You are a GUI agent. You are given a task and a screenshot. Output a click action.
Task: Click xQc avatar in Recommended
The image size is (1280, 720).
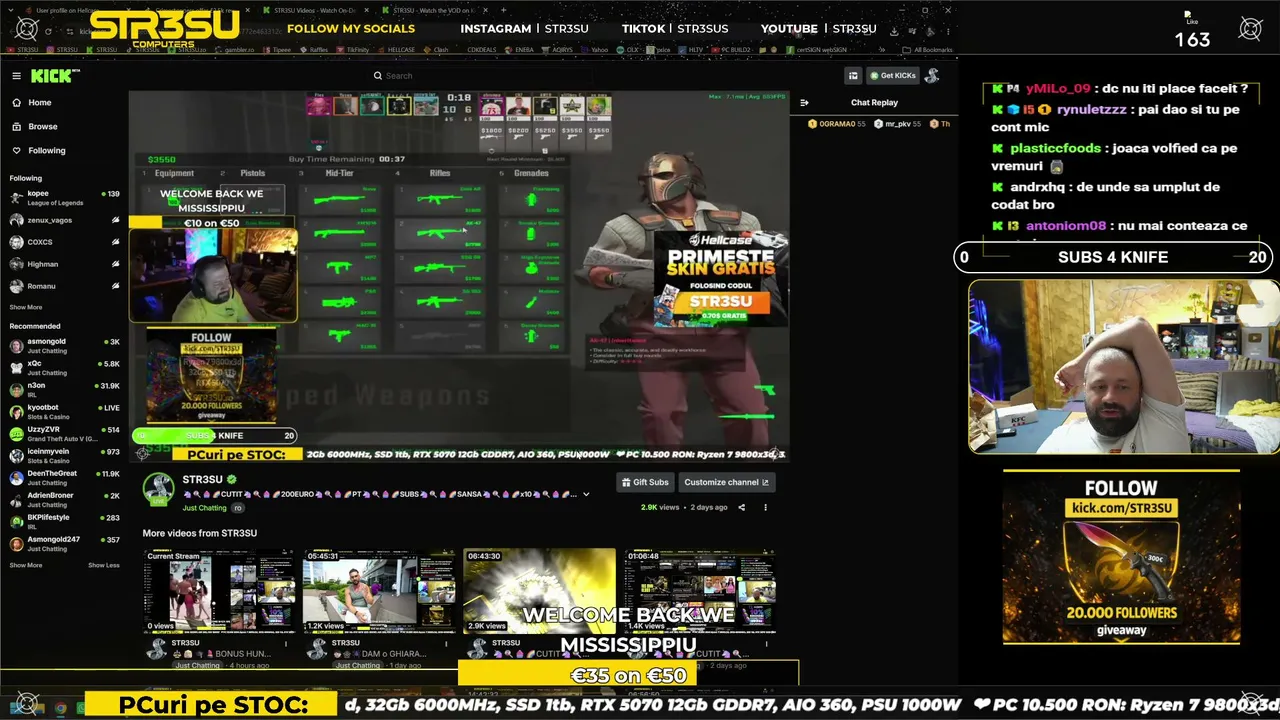pyautogui.click(x=16, y=368)
